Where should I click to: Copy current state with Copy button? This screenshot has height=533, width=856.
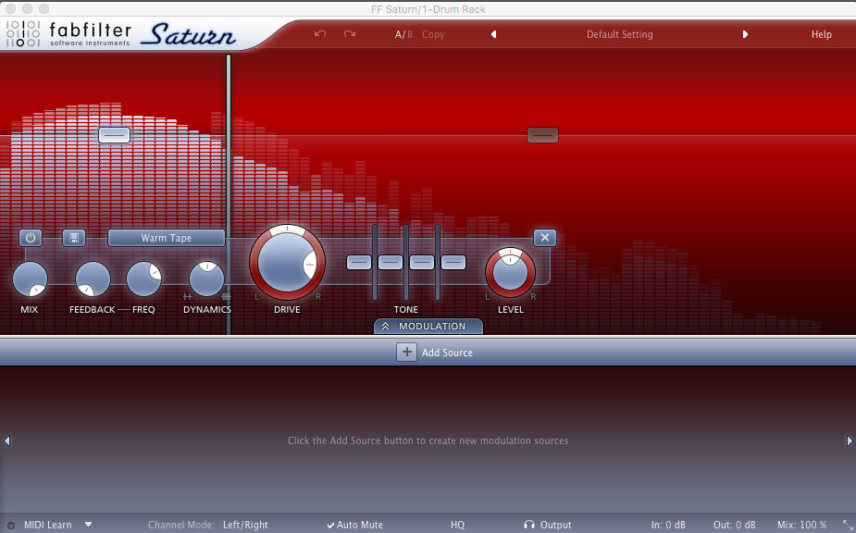(x=433, y=34)
